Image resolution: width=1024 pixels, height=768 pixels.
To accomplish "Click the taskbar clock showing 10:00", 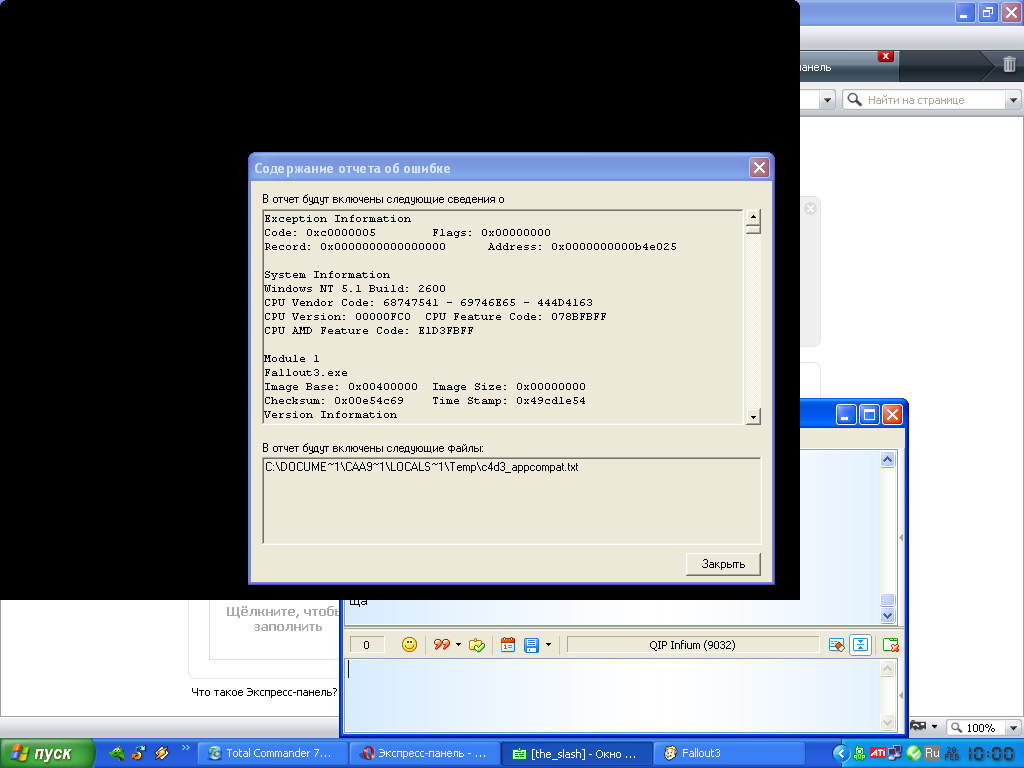I will tap(991, 754).
